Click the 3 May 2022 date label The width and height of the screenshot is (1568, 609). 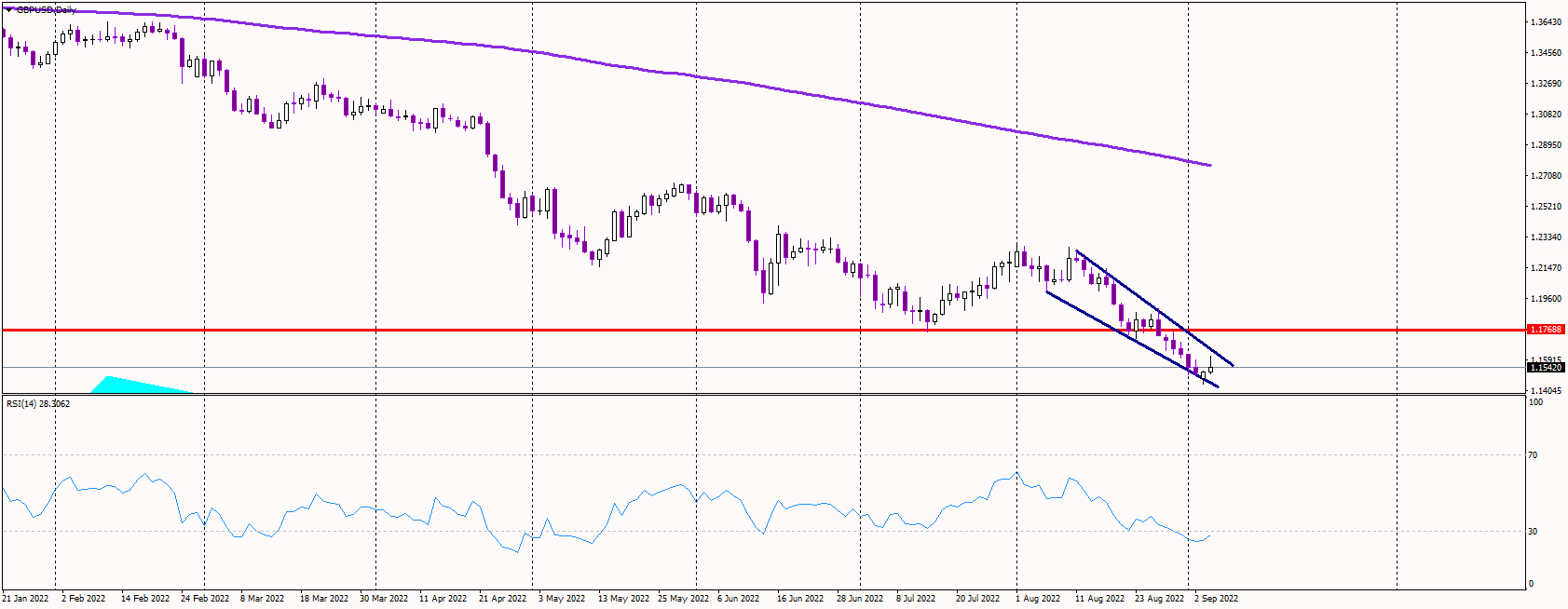562,599
